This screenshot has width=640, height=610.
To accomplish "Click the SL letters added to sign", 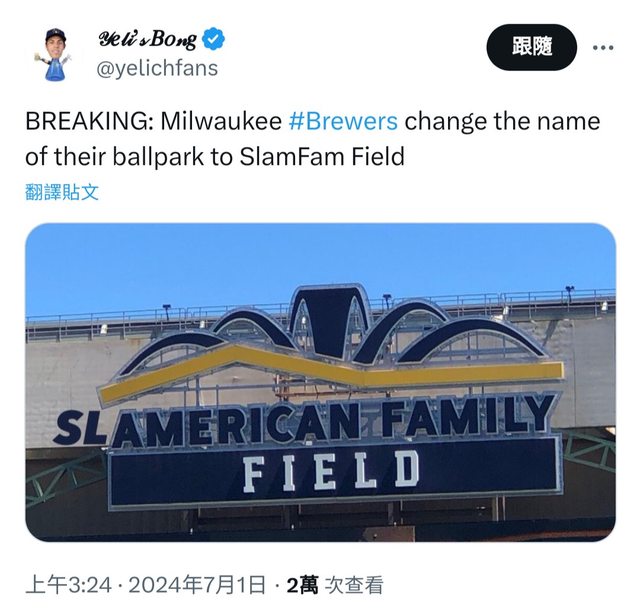I will [x=80, y=427].
